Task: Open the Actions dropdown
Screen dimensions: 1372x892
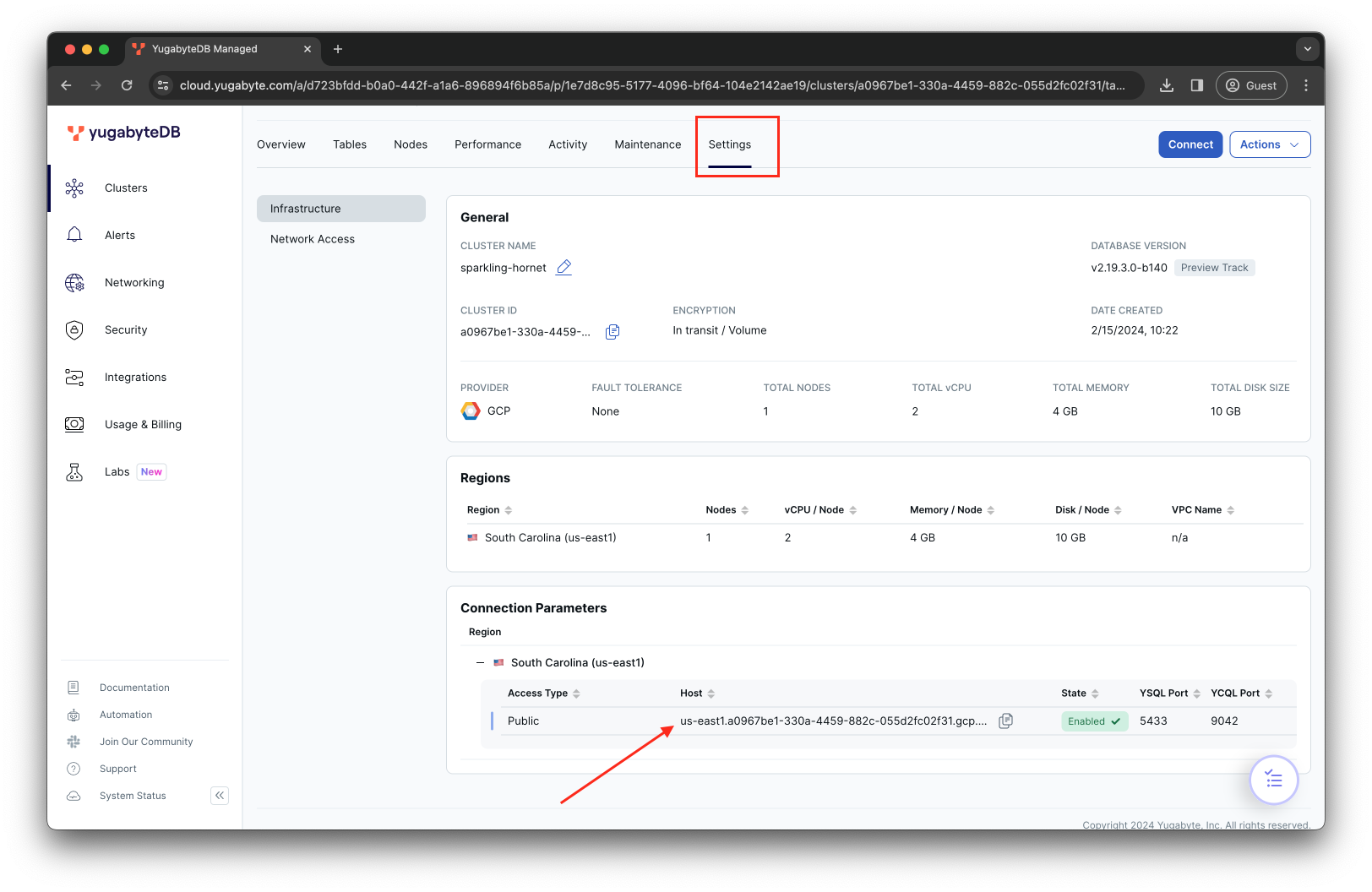Action: click(x=1269, y=144)
